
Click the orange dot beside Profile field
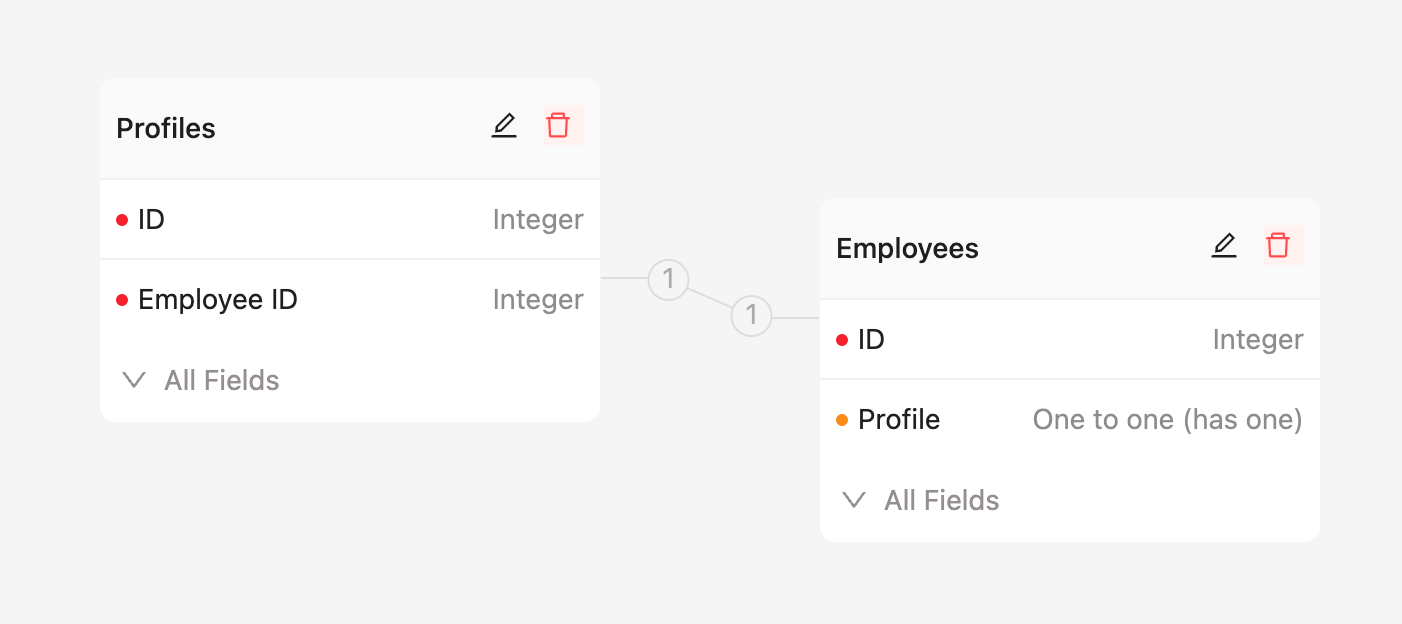842,420
